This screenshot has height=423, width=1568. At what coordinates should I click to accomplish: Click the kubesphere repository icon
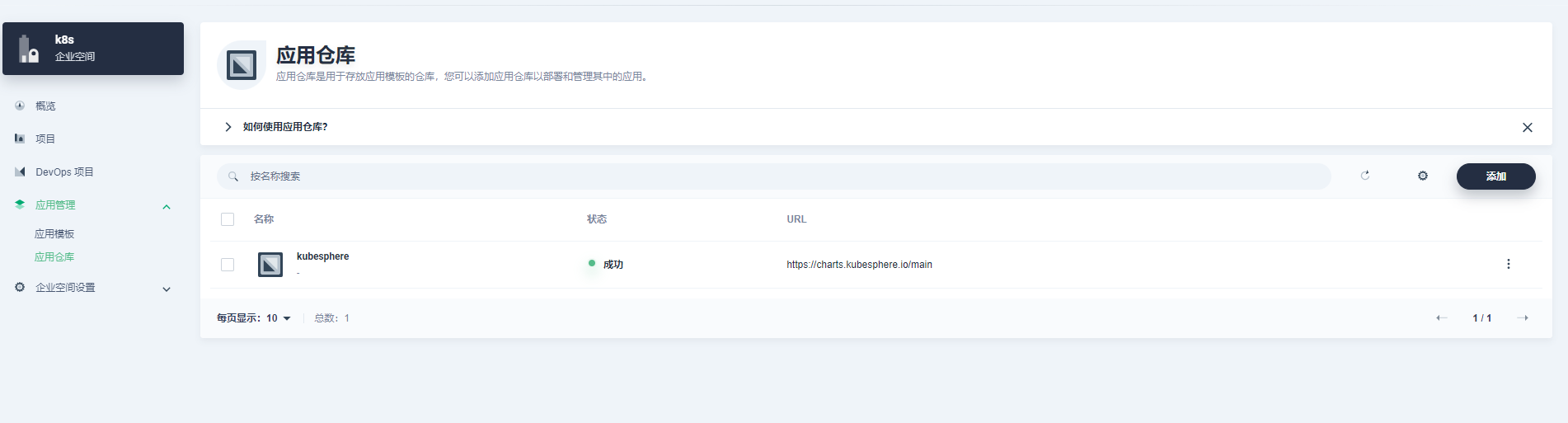click(270, 265)
